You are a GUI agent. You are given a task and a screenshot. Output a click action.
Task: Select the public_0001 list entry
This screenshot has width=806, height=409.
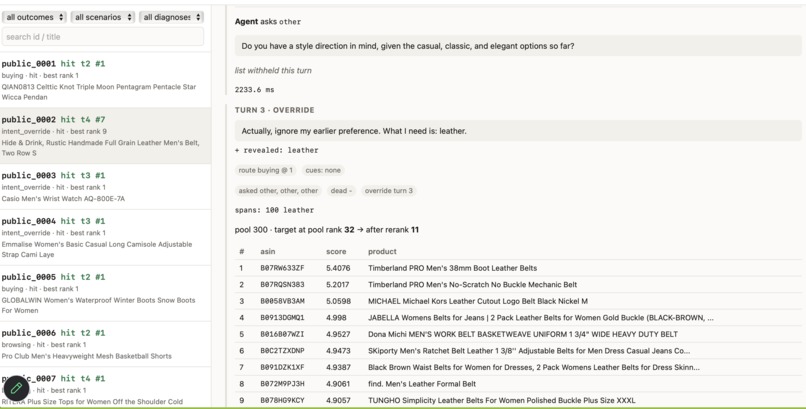pyautogui.click(x=105, y=80)
